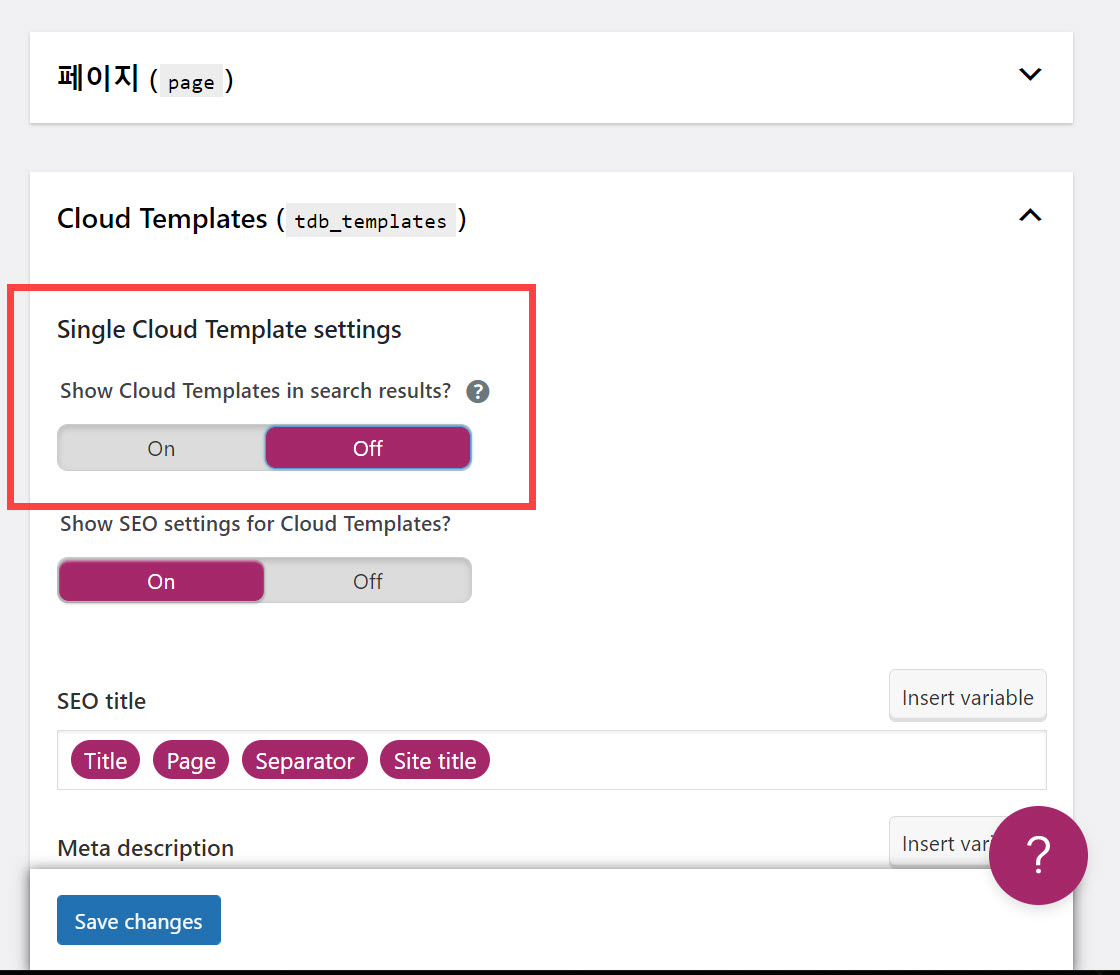Image resolution: width=1120 pixels, height=975 pixels.
Task: Click the Off side of the search results switch
Action: pyautogui.click(x=367, y=447)
